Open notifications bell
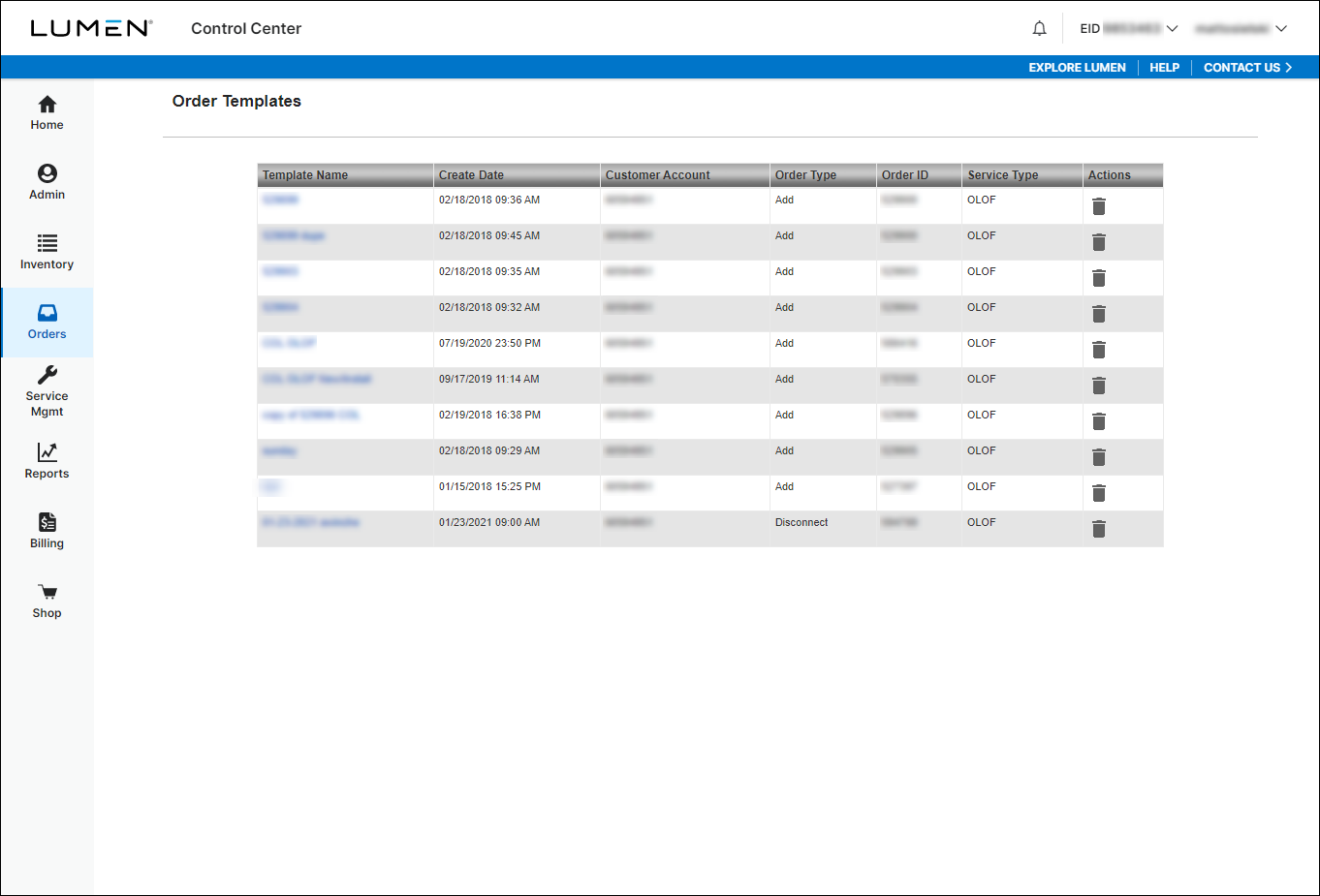The width and height of the screenshot is (1320, 896). tap(1039, 28)
